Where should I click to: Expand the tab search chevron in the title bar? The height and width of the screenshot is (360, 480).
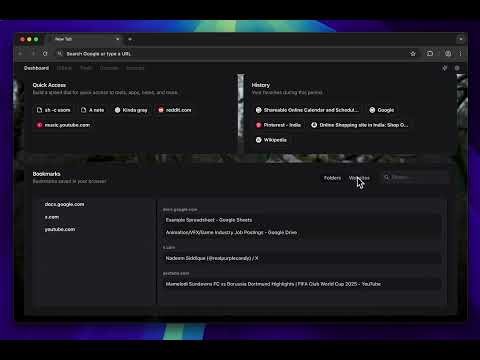point(461,39)
